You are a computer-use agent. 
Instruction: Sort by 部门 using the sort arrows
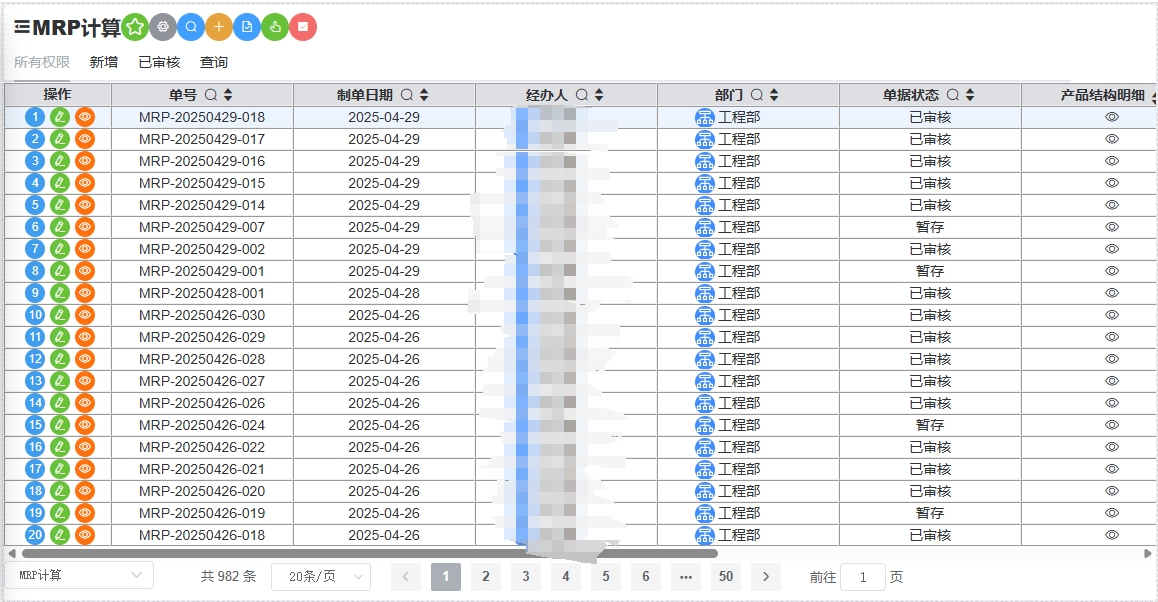(774, 95)
